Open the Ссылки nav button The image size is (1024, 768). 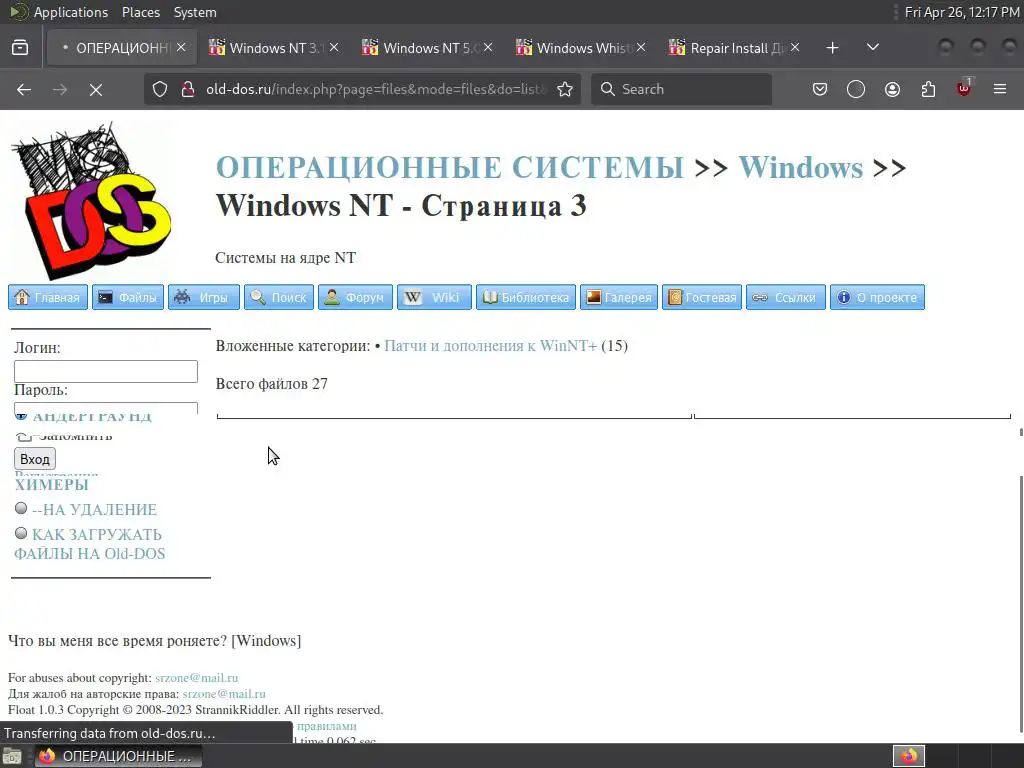786,297
